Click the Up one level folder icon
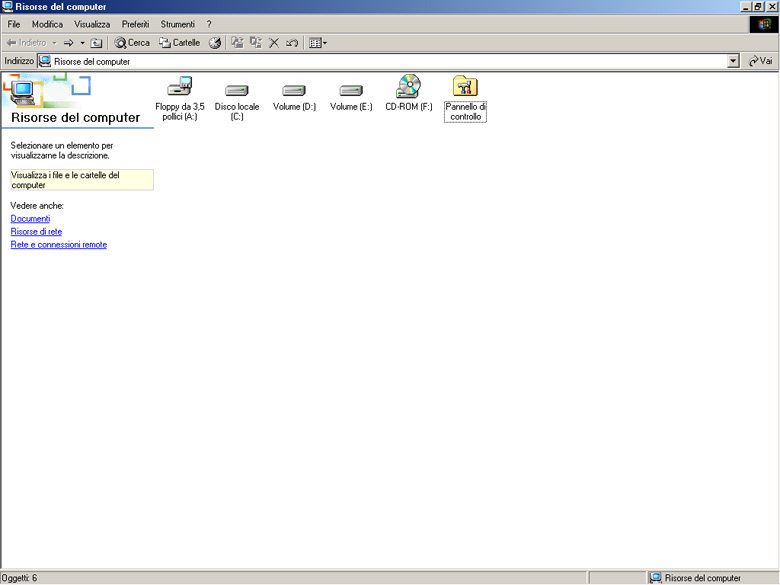The height and width of the screenshot is (585, 780). pyautogui.click(x=96, y=43)
